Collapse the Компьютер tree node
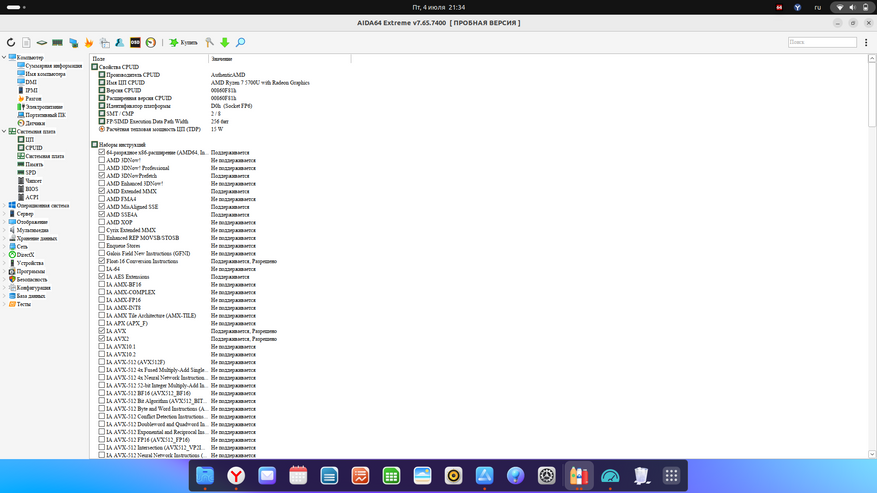This screenshot has width=877, height=493. [x=4, y=57]
